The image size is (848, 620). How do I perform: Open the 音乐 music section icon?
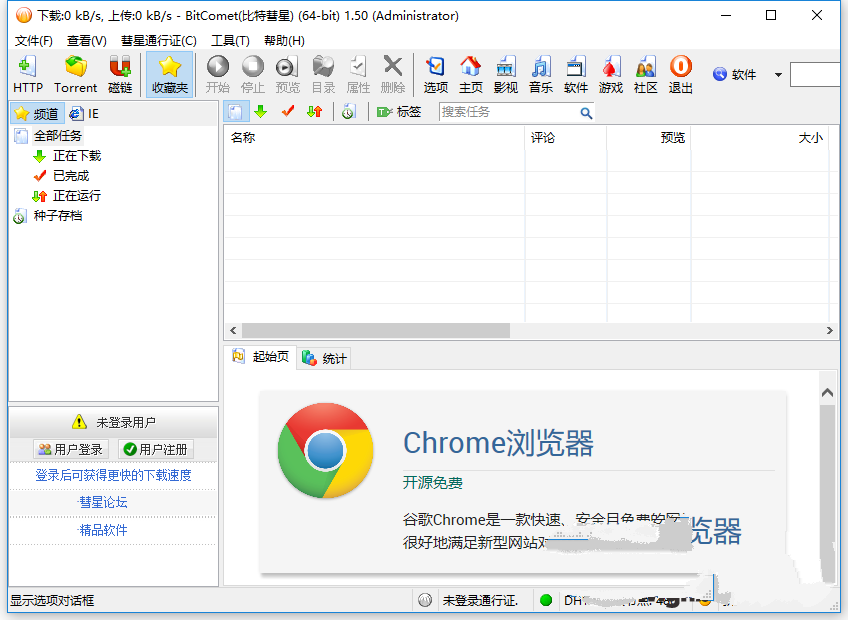(541, 74)
